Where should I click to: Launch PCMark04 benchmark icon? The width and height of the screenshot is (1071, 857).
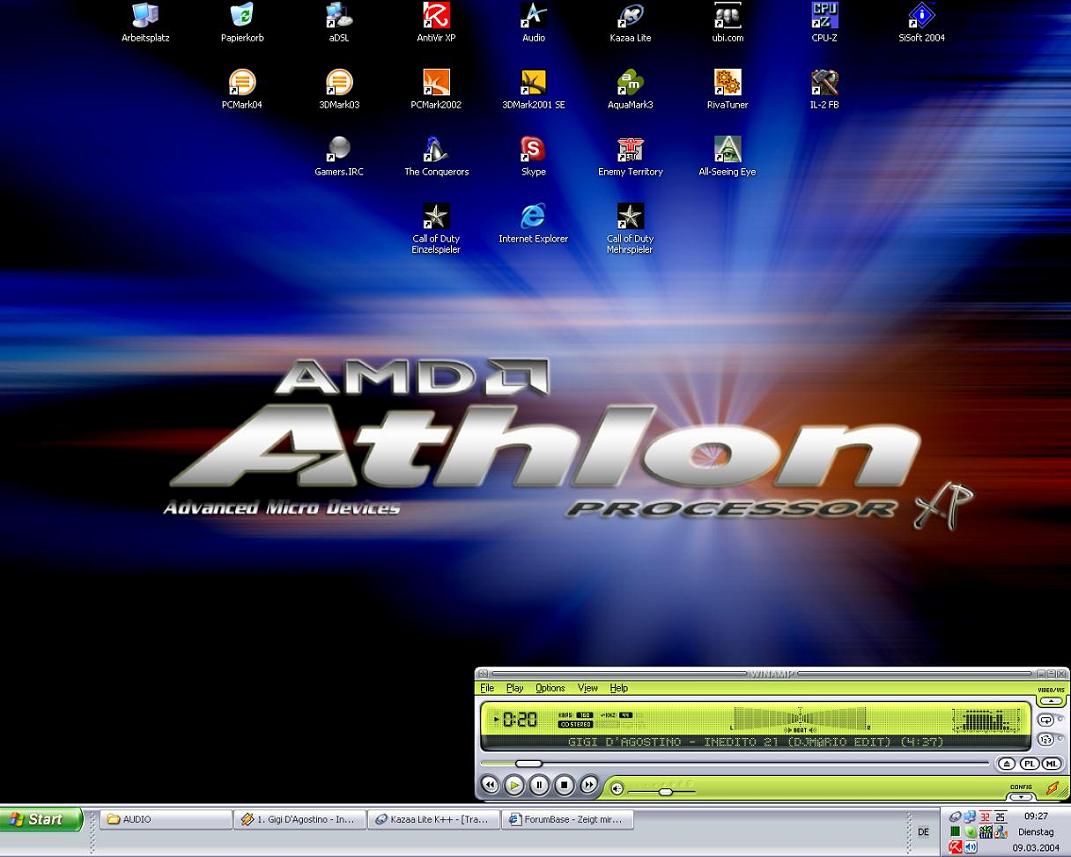(242, 89)
